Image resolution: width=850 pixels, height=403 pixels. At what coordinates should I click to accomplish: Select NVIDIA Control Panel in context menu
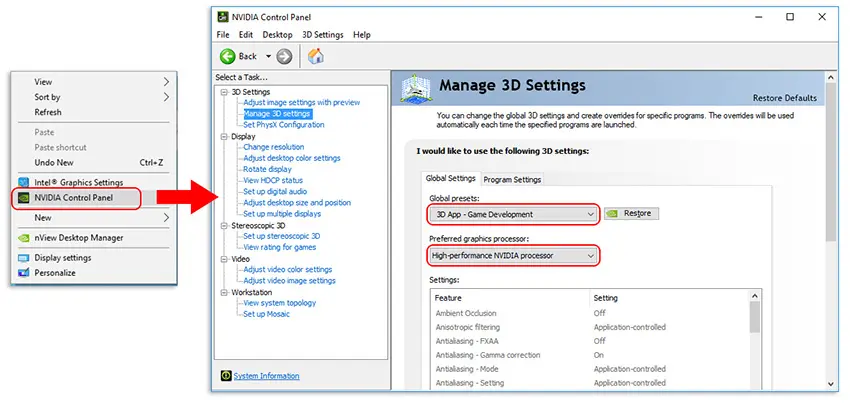coord(76,197)
